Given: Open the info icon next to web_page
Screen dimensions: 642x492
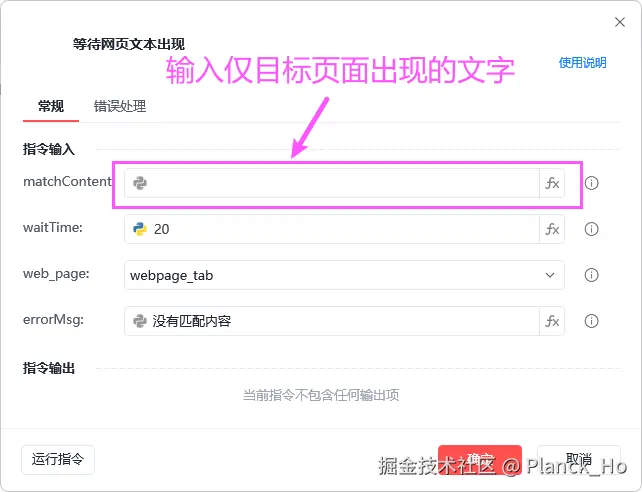Looking at the screenshot, I should tap(591, 275).
